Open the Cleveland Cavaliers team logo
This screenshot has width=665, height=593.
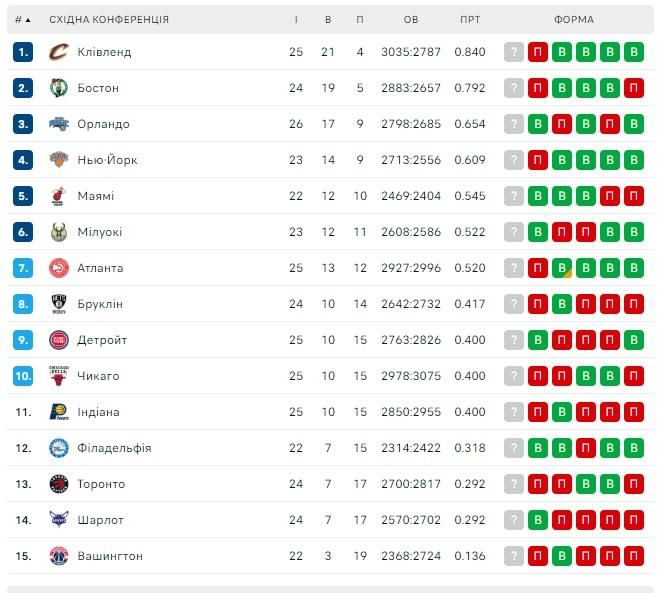tap(59, 52)
